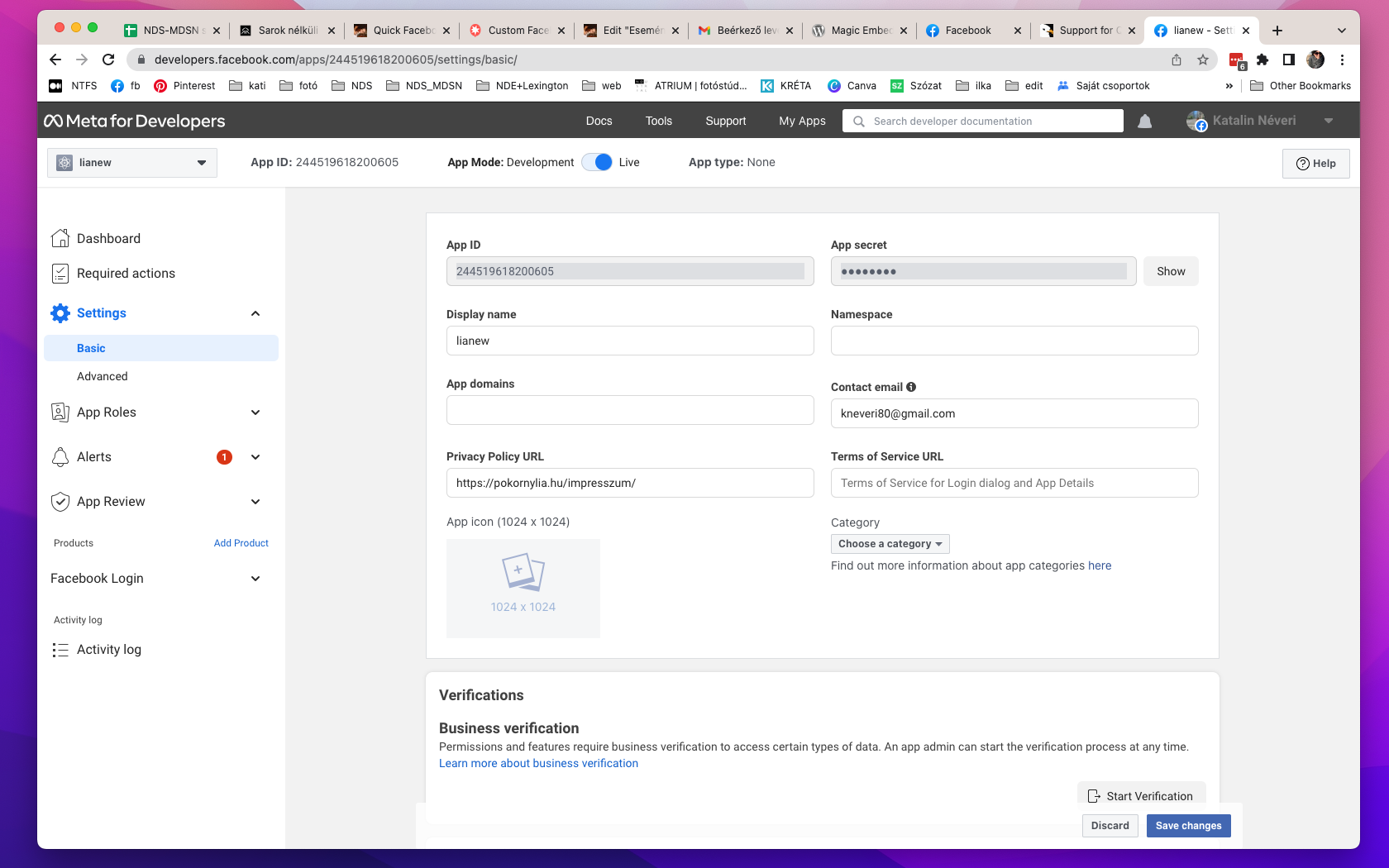Image resolution: width=1389 pixels, height=868 pixels.
Task: Click the Contact email info icon
Action: pyautogui.click(x=911, y=387)
